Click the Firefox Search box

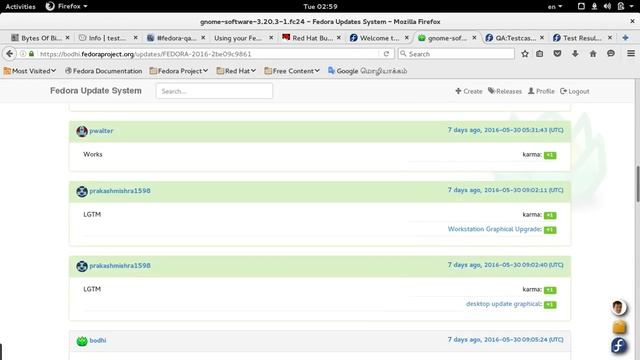[x=456, y=54]
